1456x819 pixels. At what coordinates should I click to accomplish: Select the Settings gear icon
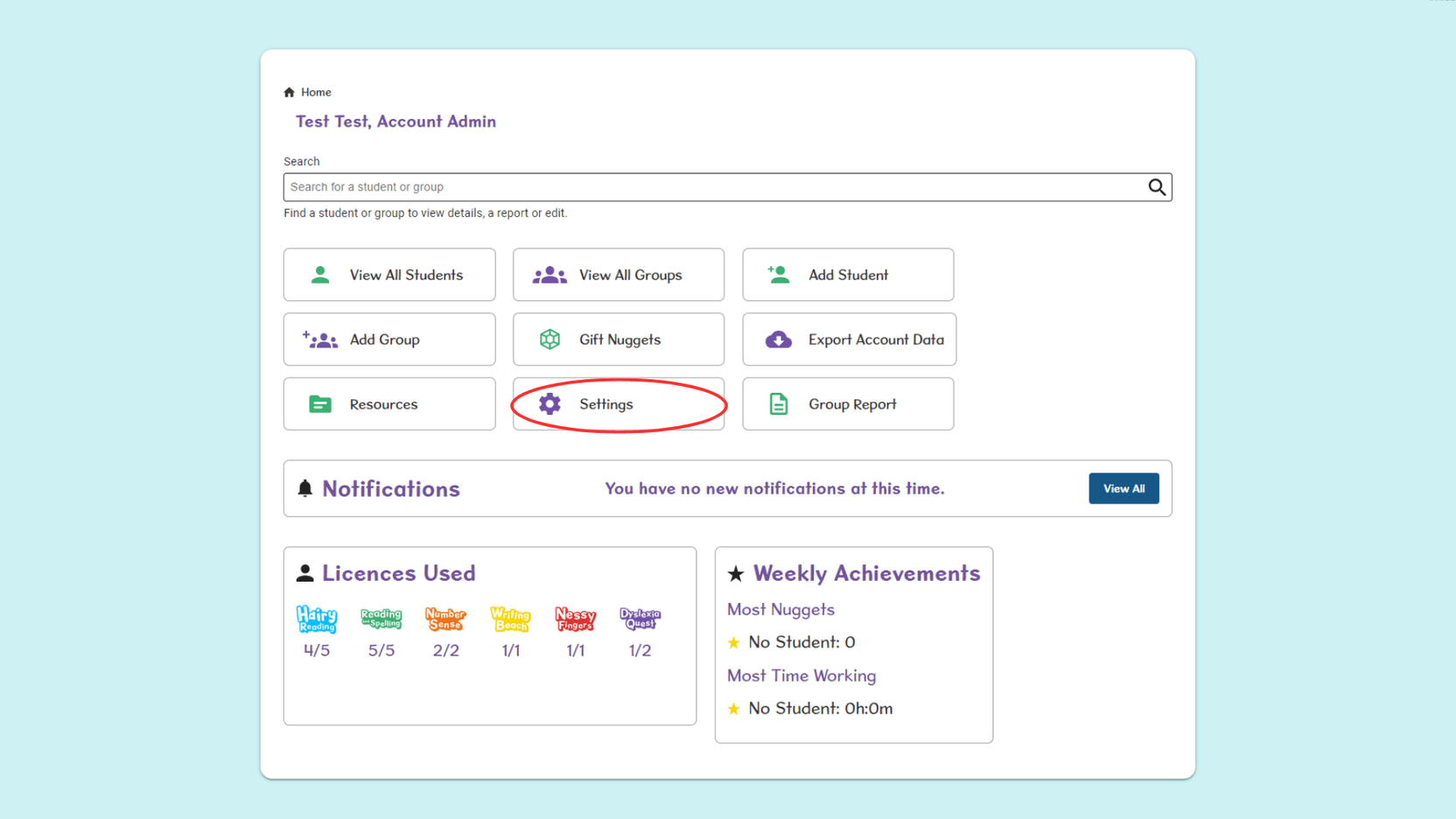point(549,404)
